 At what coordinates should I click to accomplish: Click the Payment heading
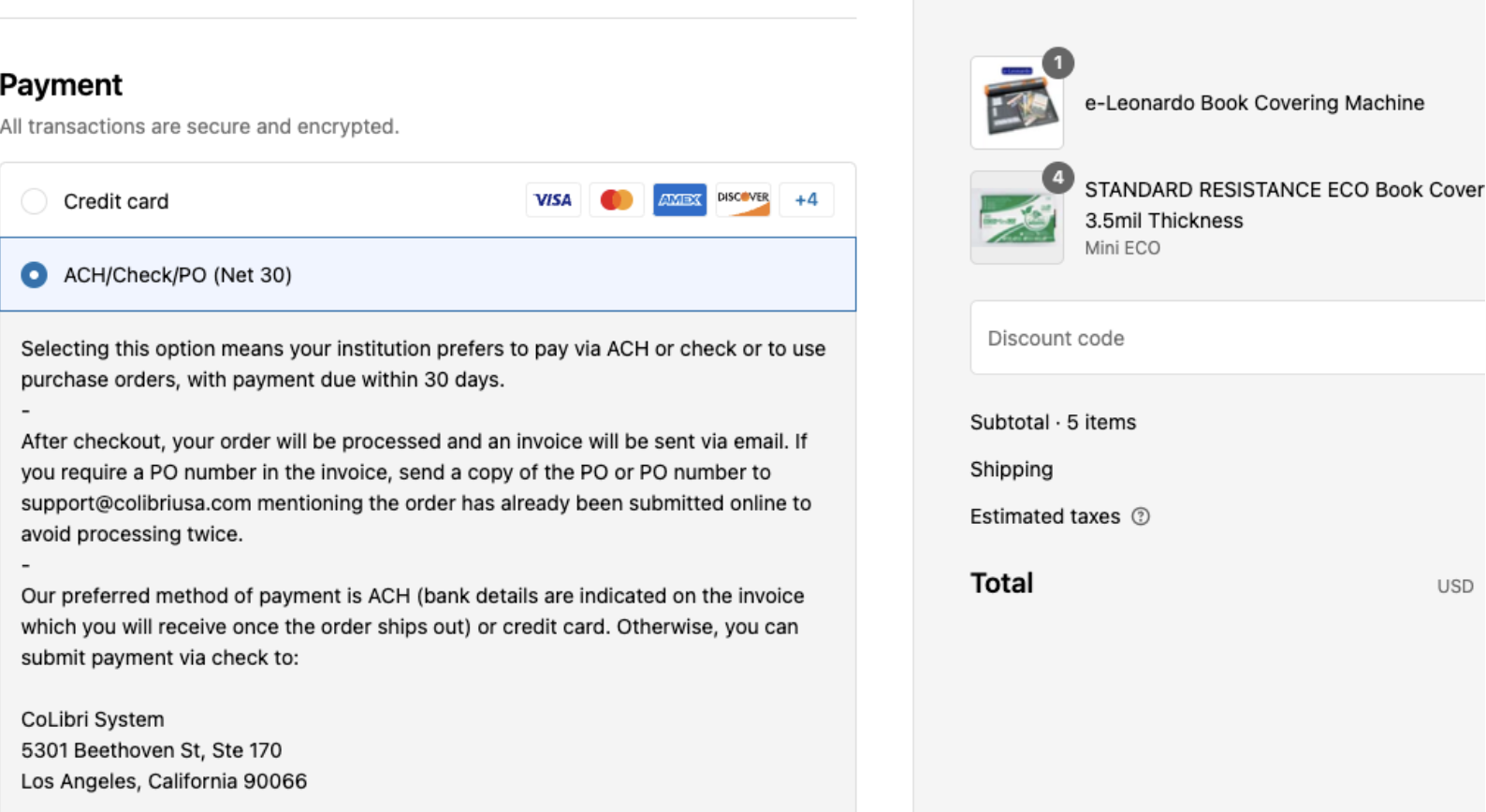[61, 85]
